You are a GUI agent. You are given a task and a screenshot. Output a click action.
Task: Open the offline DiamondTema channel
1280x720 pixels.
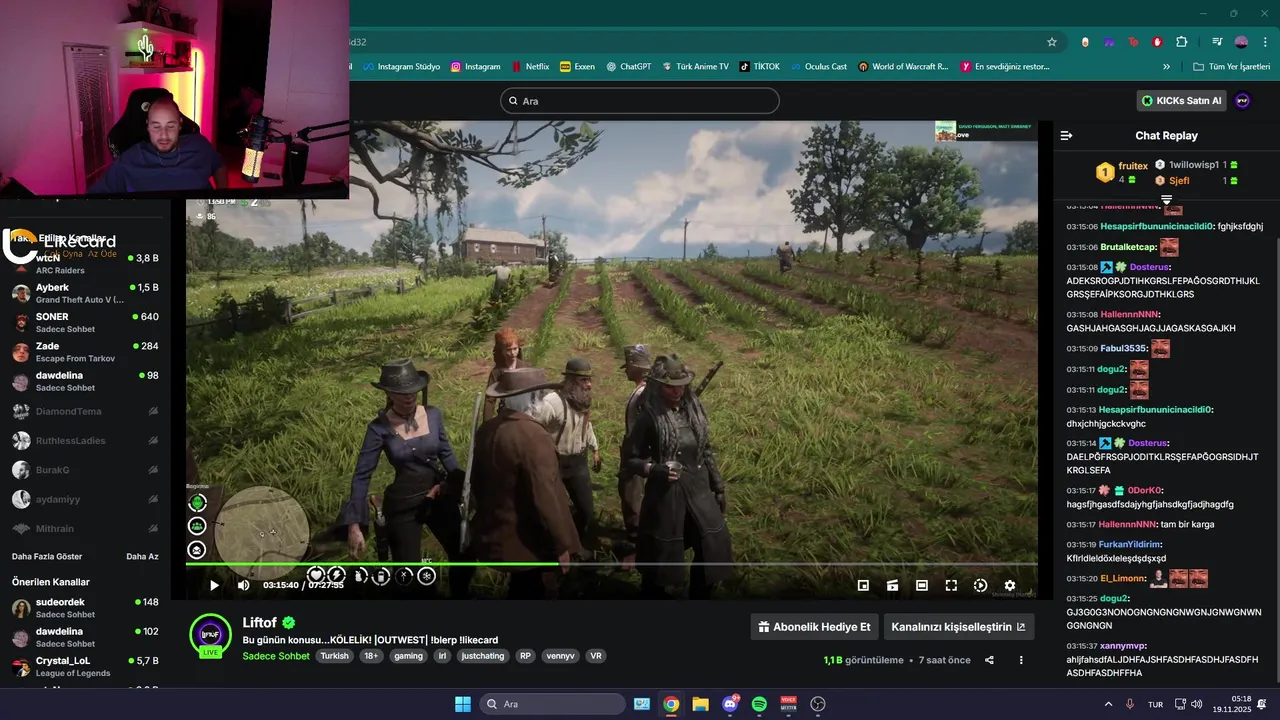point(85,411)
